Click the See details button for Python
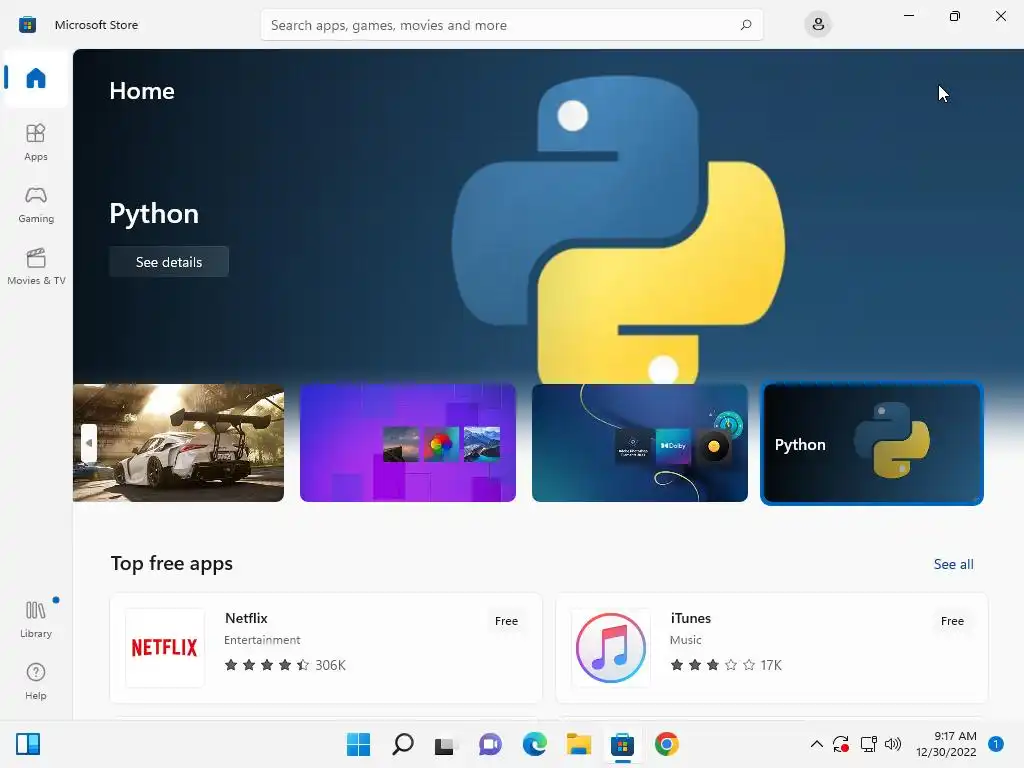The height and width of the screenshot is (768, 1024). (169, 262)
